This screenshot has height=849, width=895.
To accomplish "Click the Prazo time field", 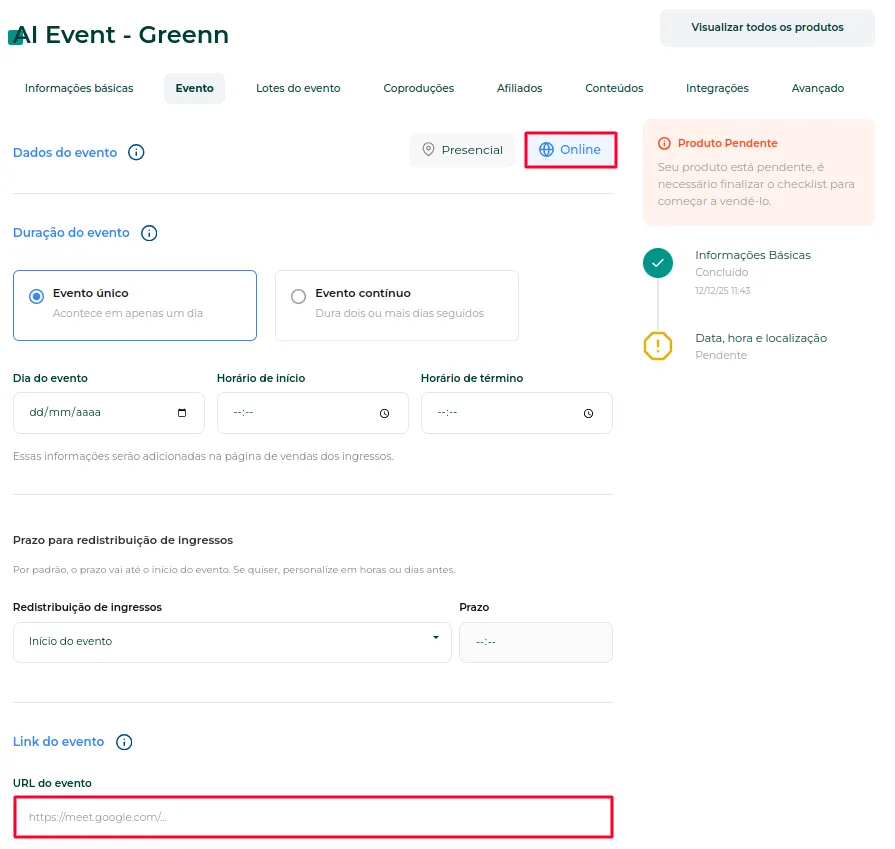I will tap(535, 642).
